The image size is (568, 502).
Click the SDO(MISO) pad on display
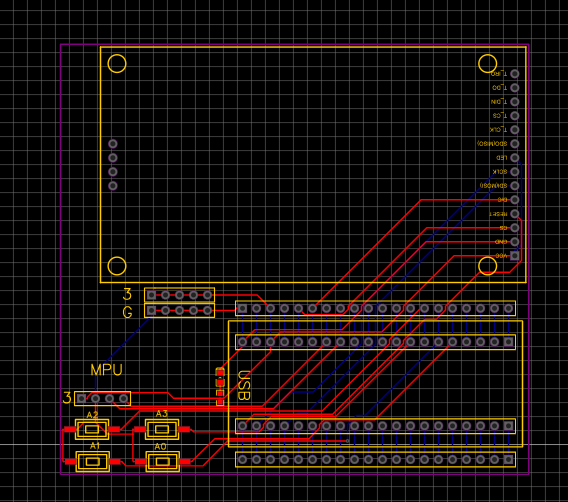click(x=514, y=144)
